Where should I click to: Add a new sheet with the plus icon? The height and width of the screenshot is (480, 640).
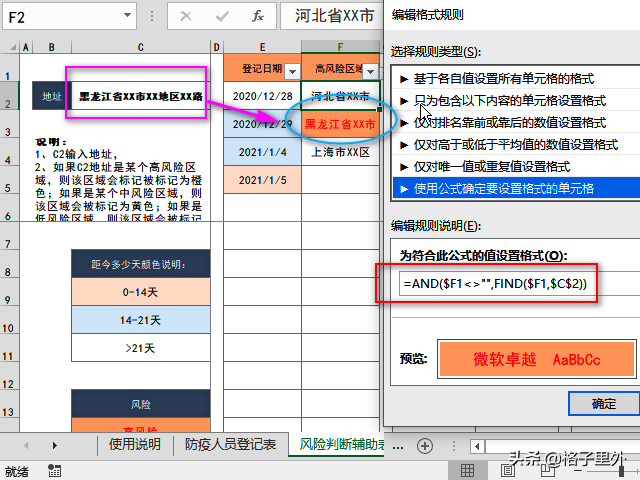click(425, 445)
